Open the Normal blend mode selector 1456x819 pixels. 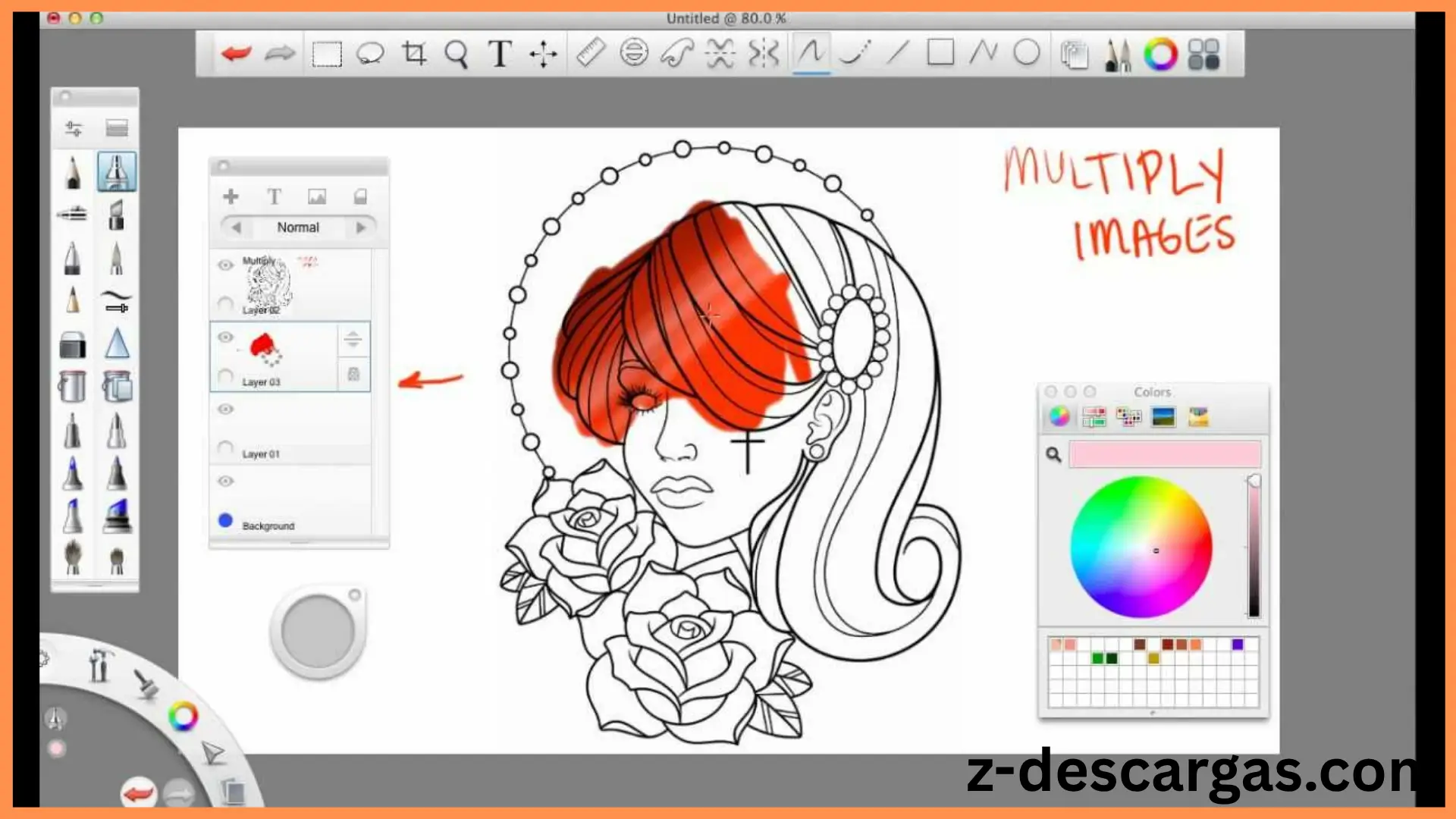tap(298, 227)
